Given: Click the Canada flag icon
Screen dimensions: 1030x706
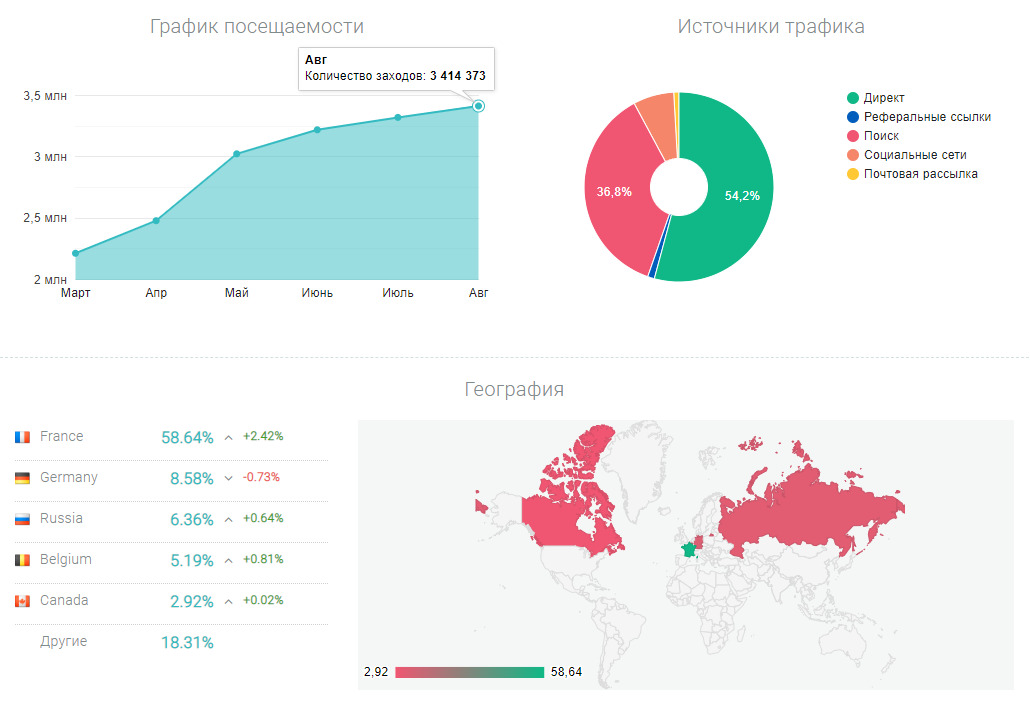Looking at the screenshot, I should click(x=22, y=601).
